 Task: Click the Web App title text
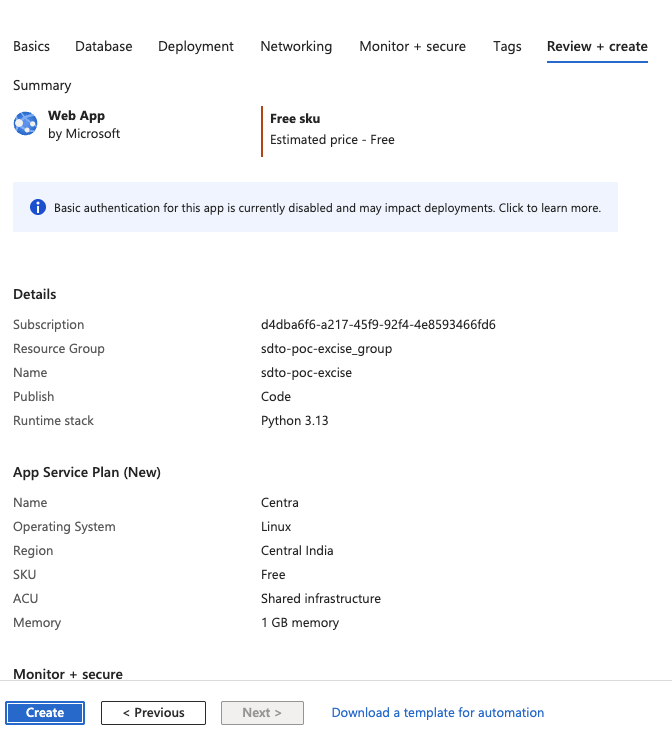point(76,116)
